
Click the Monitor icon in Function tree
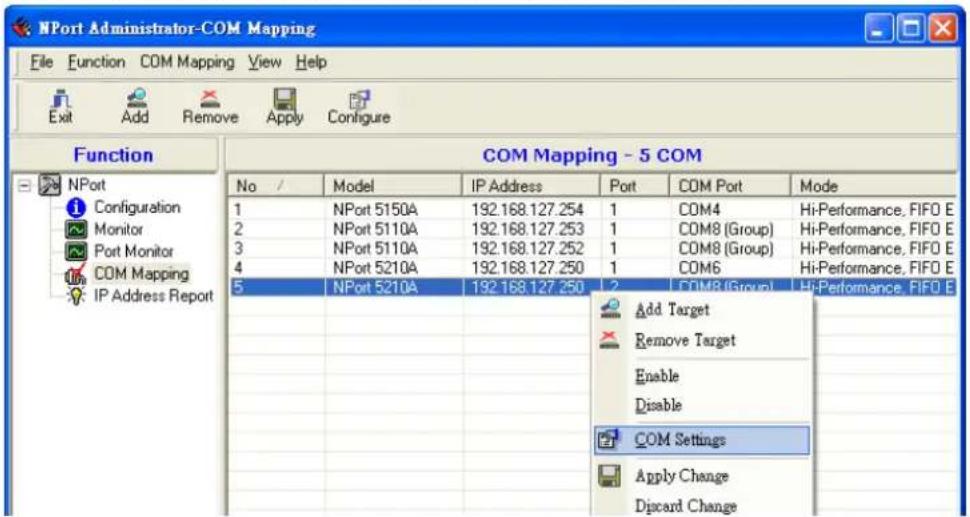tap(76, 229)
